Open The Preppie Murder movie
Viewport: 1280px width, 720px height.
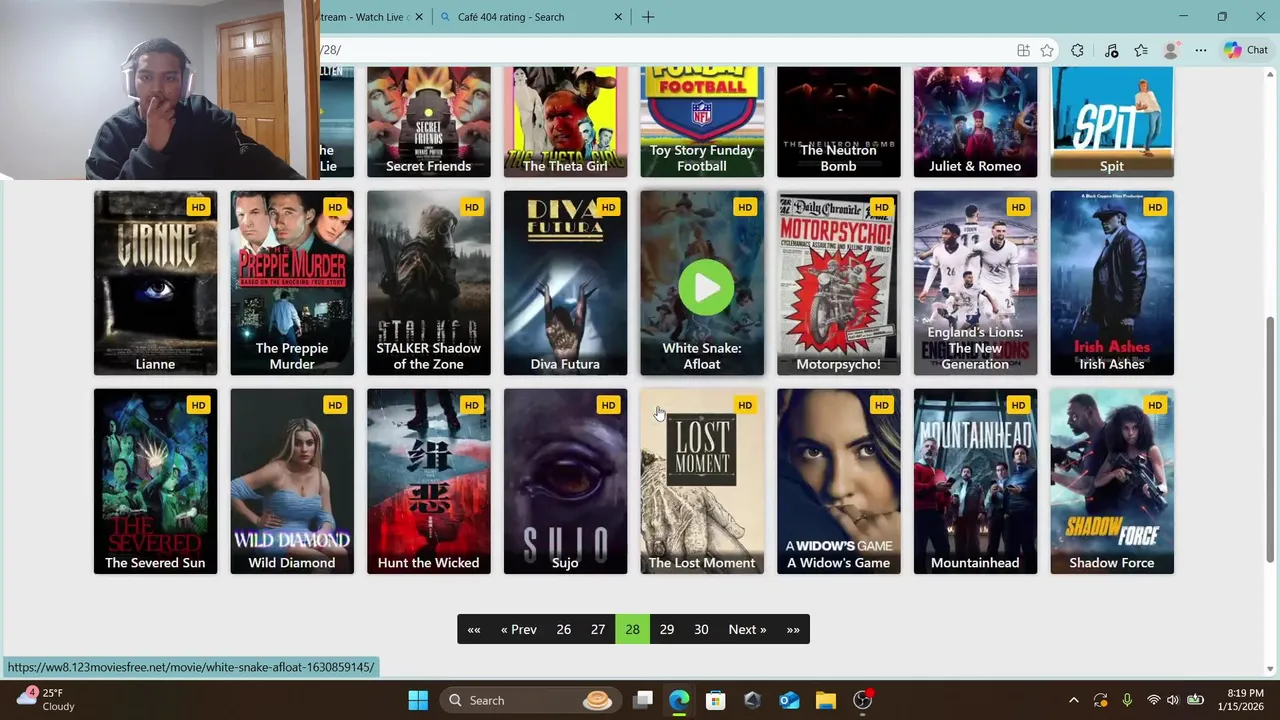pyautogui.click(x=292, y=283)
